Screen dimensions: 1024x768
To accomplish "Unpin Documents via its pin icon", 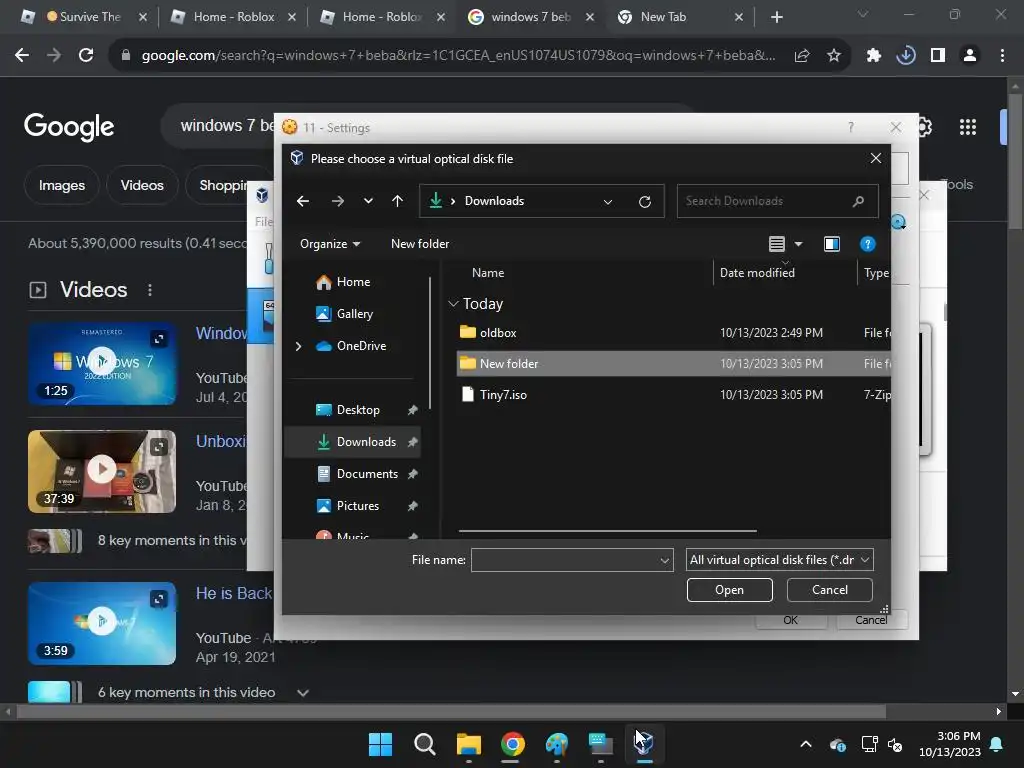I will click(x=412, y=474).
